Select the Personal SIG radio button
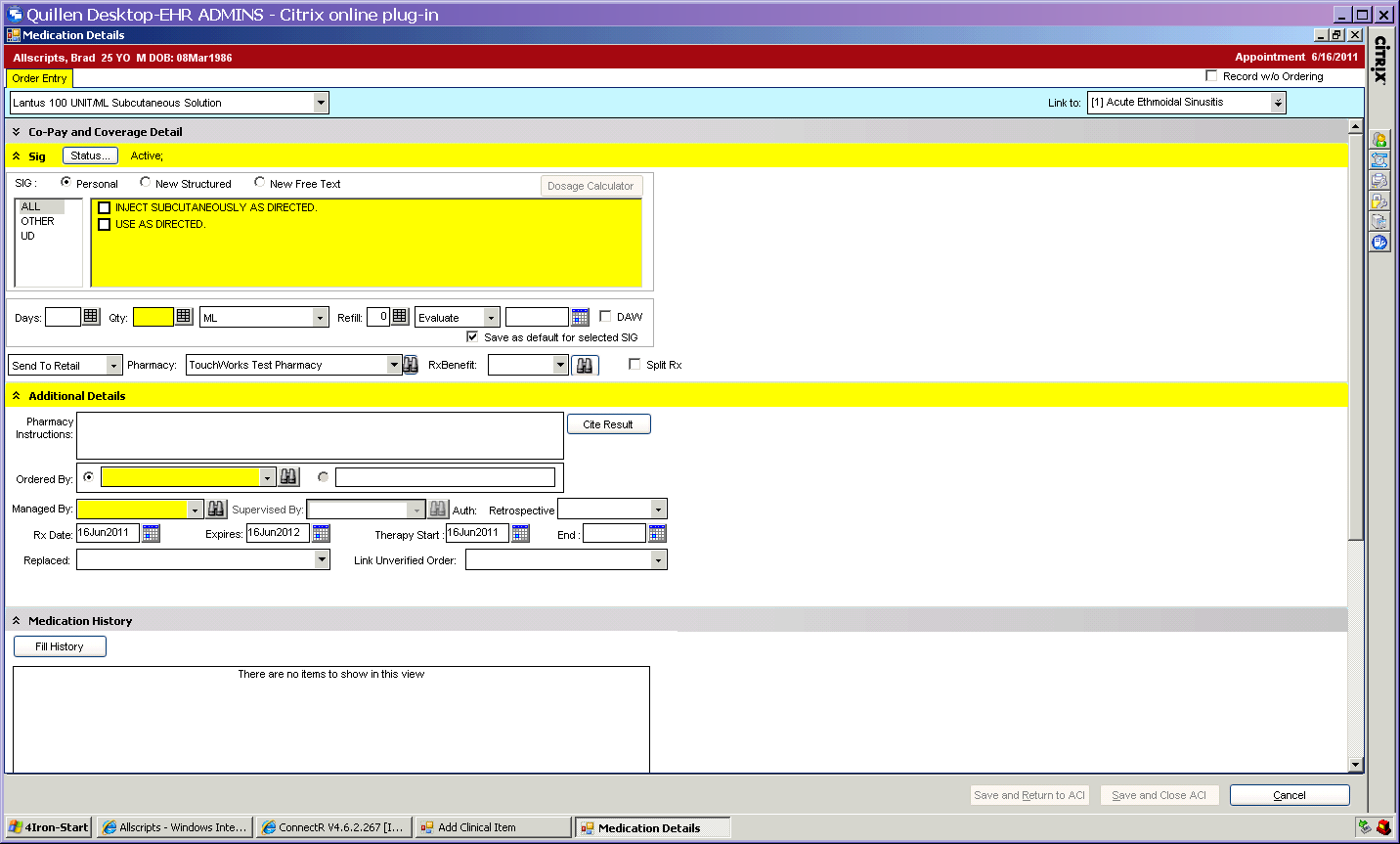This screenshot has width=1400, height=844. click(66, 182)
